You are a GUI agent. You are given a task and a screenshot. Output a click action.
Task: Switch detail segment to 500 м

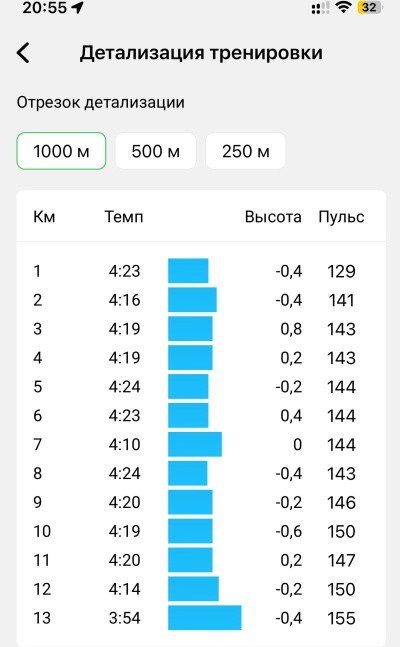click(x=156, y=151)
